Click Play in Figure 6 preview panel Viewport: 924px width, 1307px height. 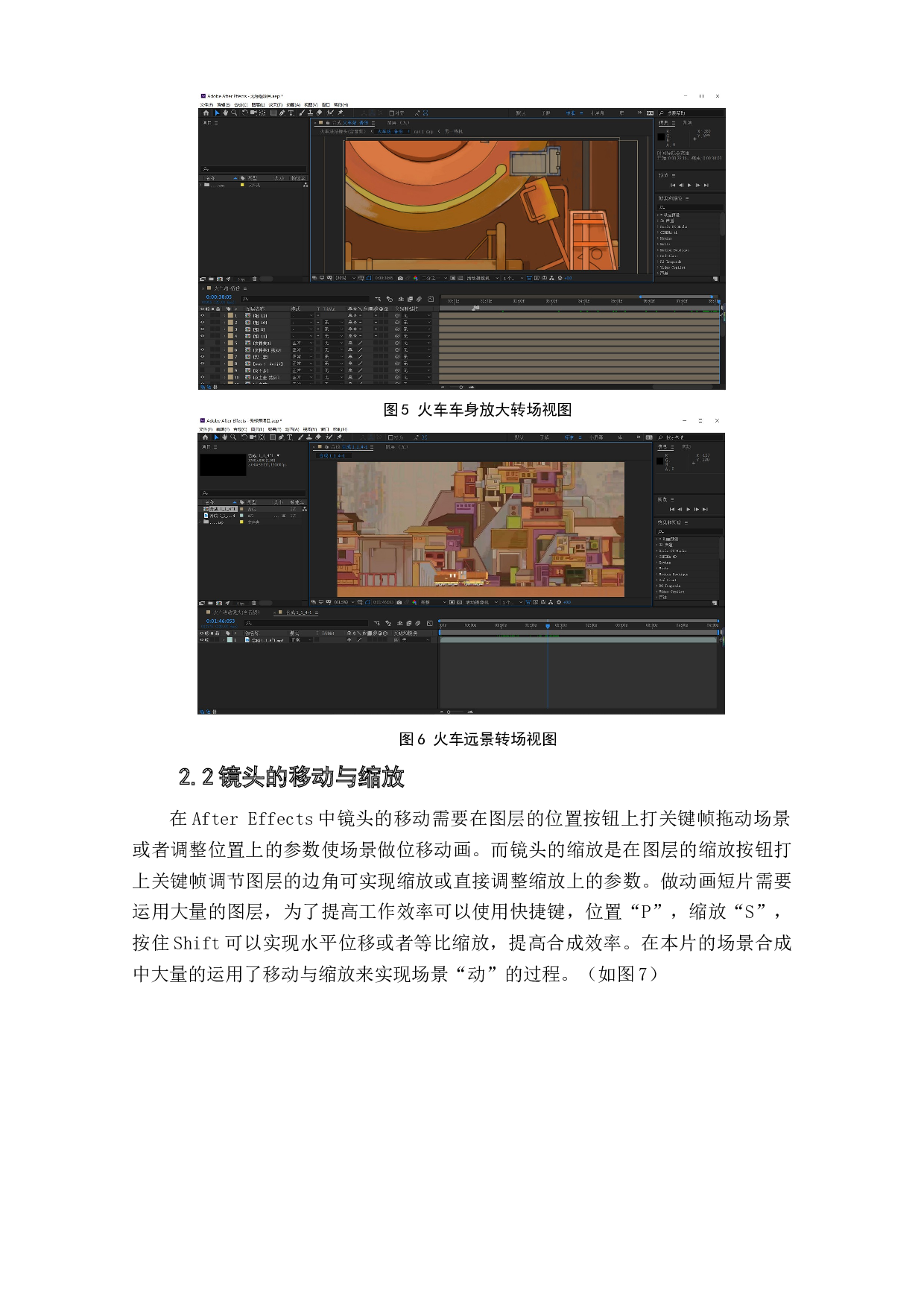pos(689,510)
